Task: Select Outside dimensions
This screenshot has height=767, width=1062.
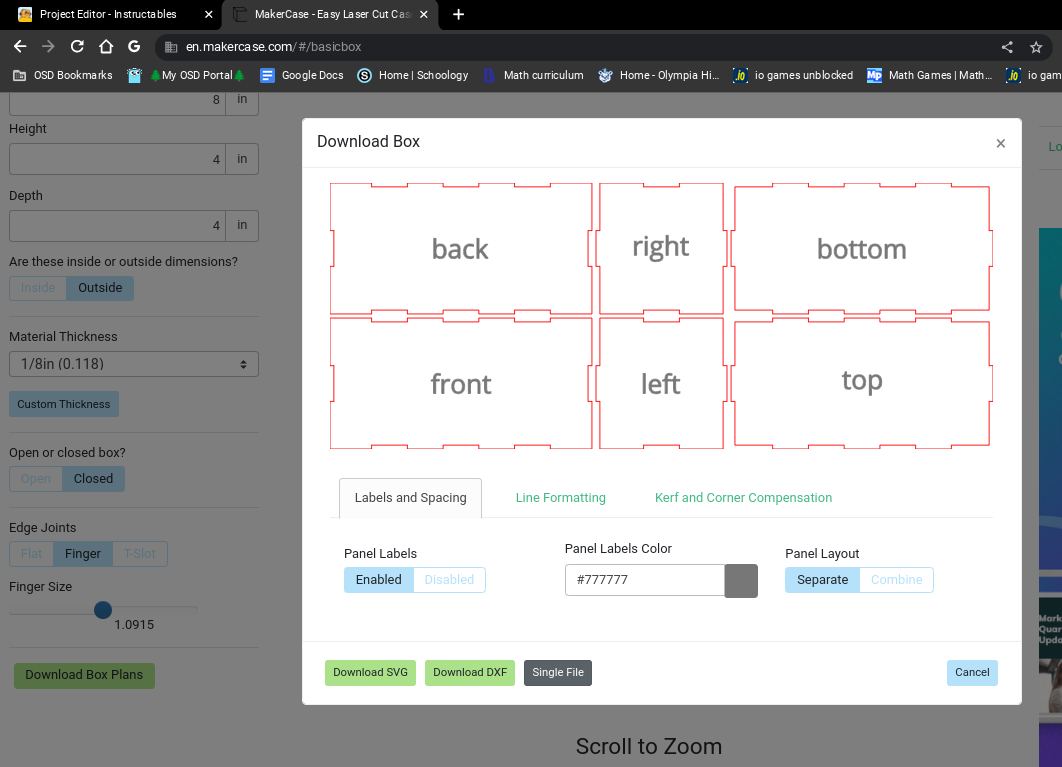Action: pos(100,288)
